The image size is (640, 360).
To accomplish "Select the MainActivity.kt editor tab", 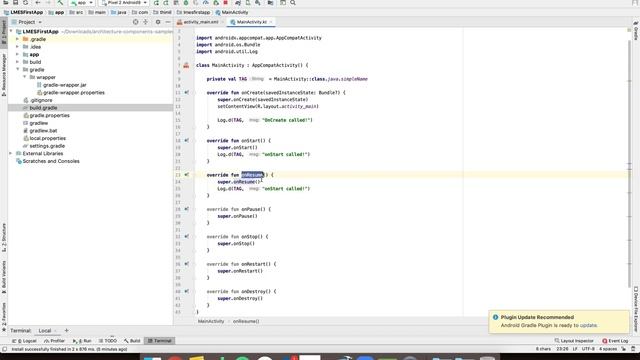I will [251, 22].
